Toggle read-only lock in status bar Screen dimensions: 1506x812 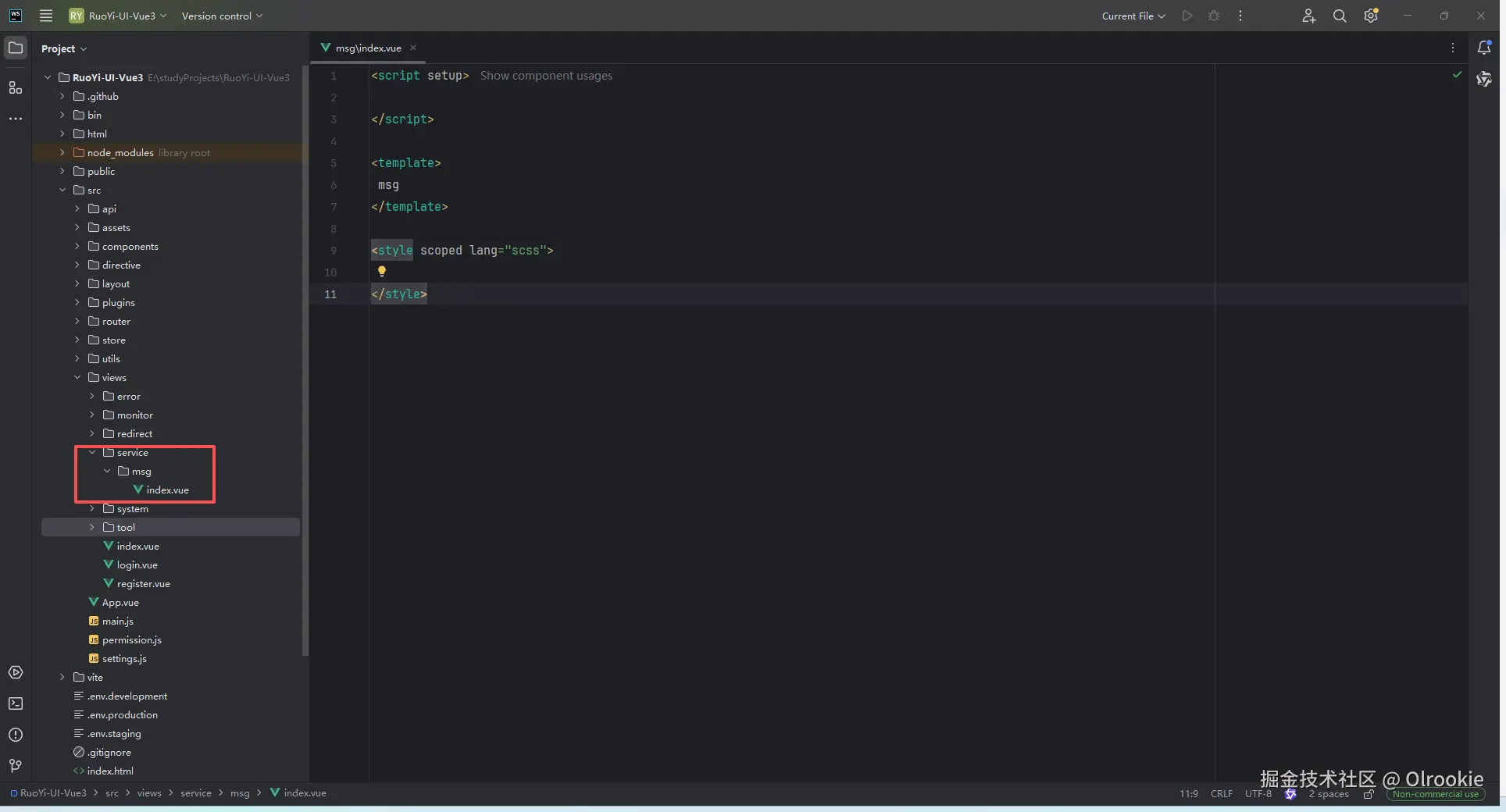pyautogui.click(x=1369, y=794)
